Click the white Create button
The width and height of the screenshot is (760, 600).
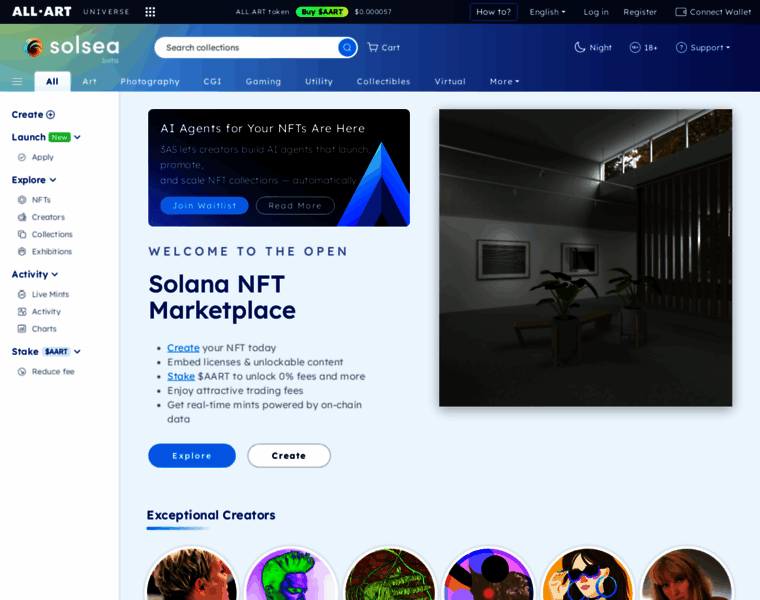coord(289,456)
